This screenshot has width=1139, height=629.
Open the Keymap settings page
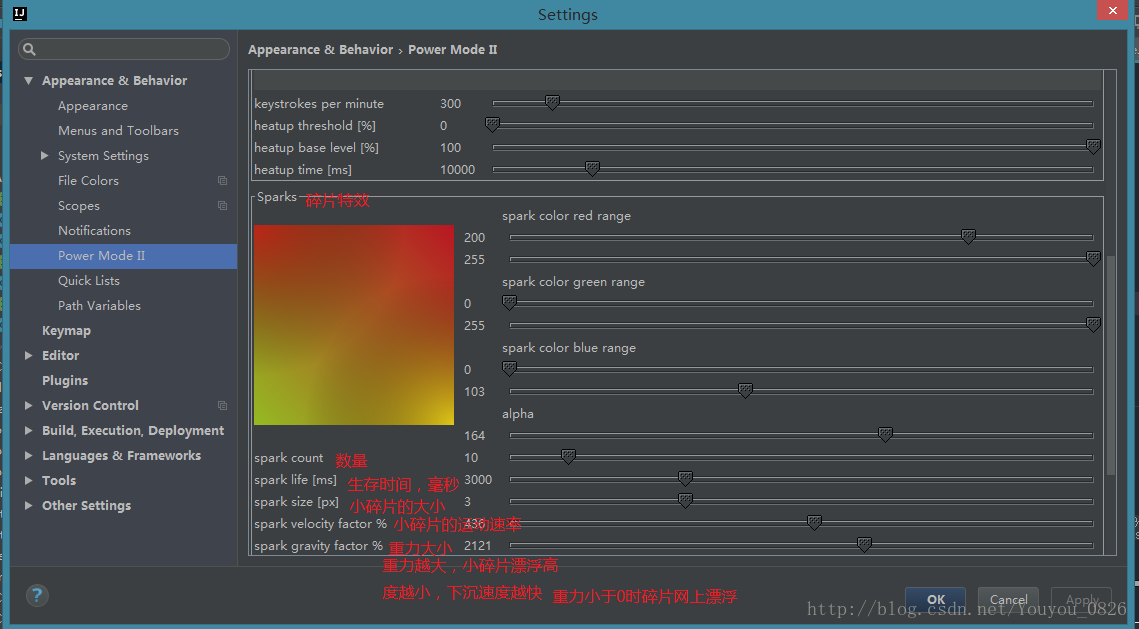tap(66, 331)
